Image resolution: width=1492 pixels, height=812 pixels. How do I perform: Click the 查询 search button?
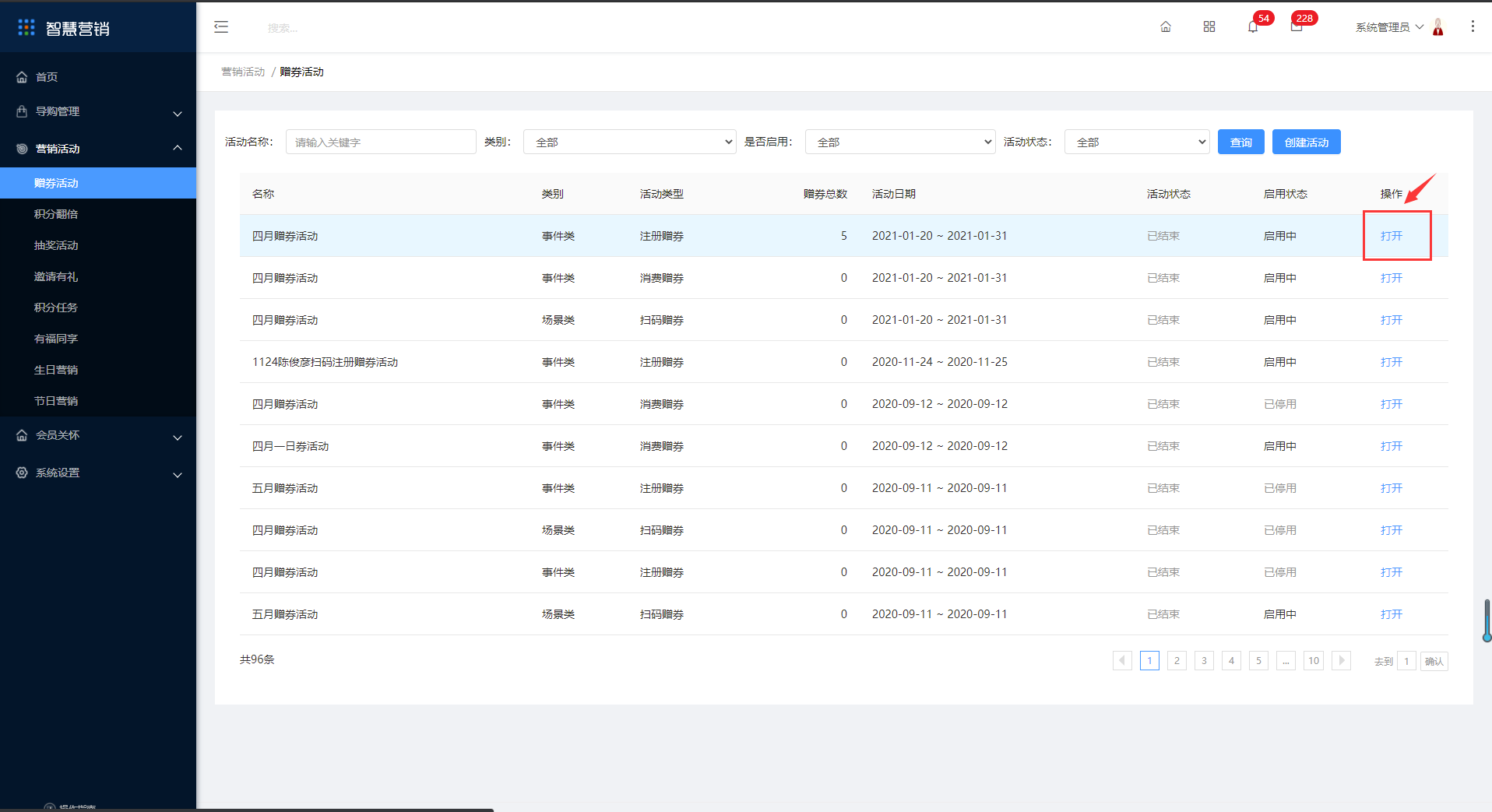(x=1241, y=142)
